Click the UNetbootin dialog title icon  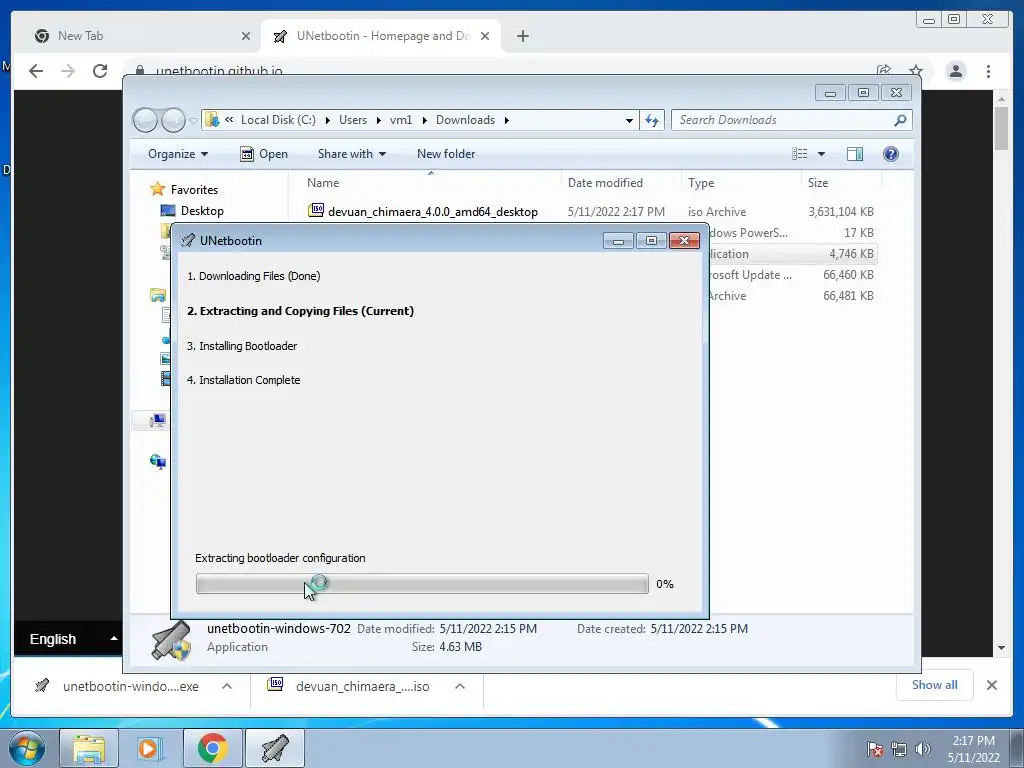(x=188, y=240)
